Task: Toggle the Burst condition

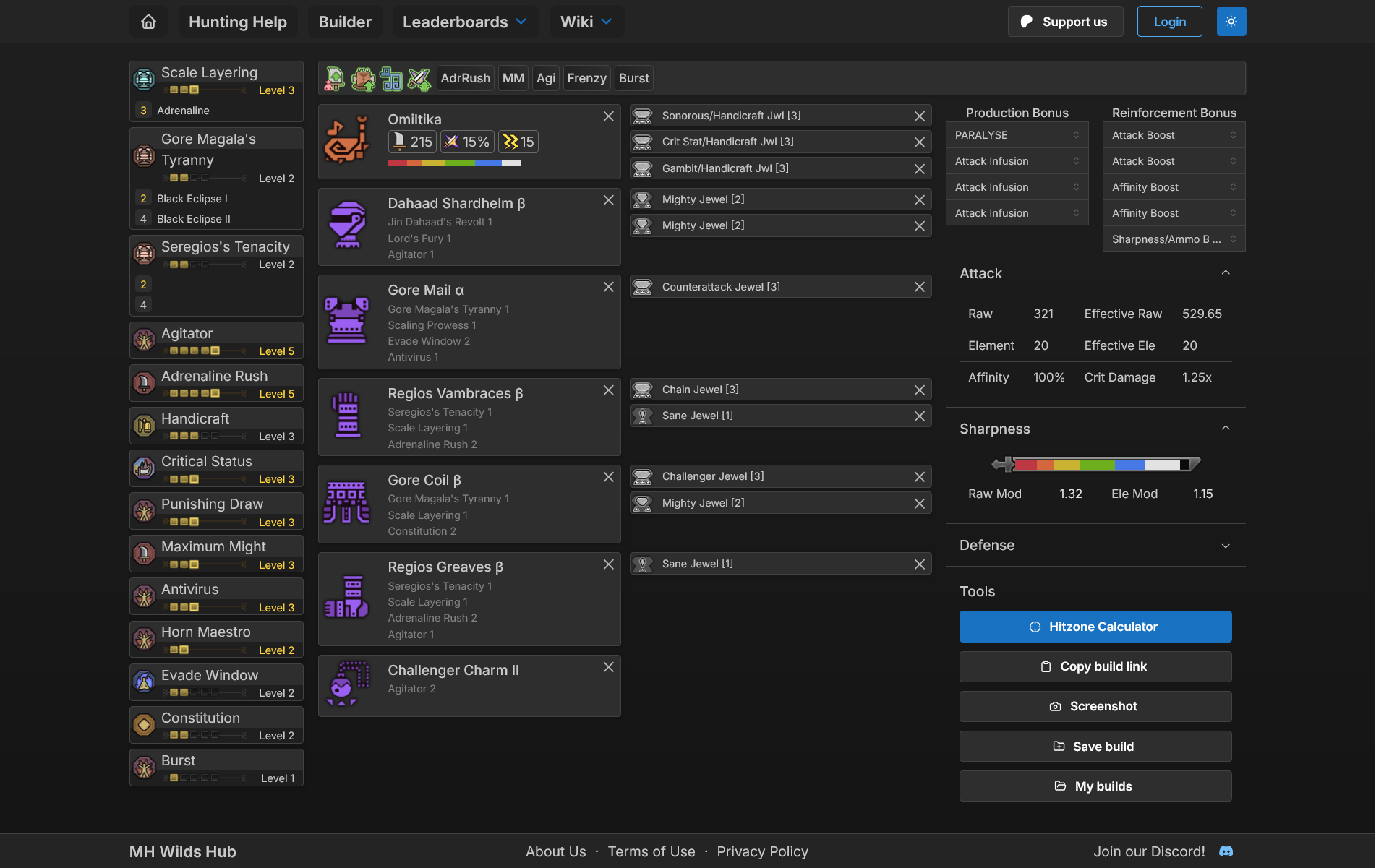Action: click(x=634, y=78)
